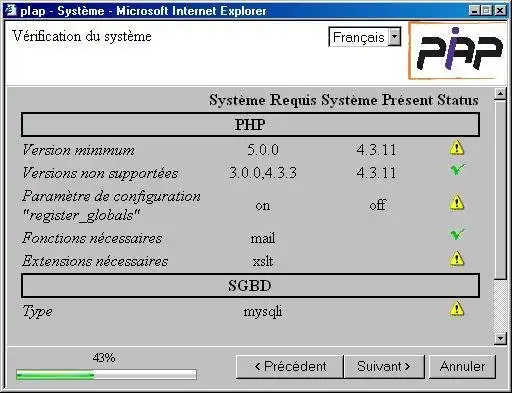Click green checkmark for Fonctions nécessaires
The width and height of the screenshot is (512, 393).
pos(458,234)
